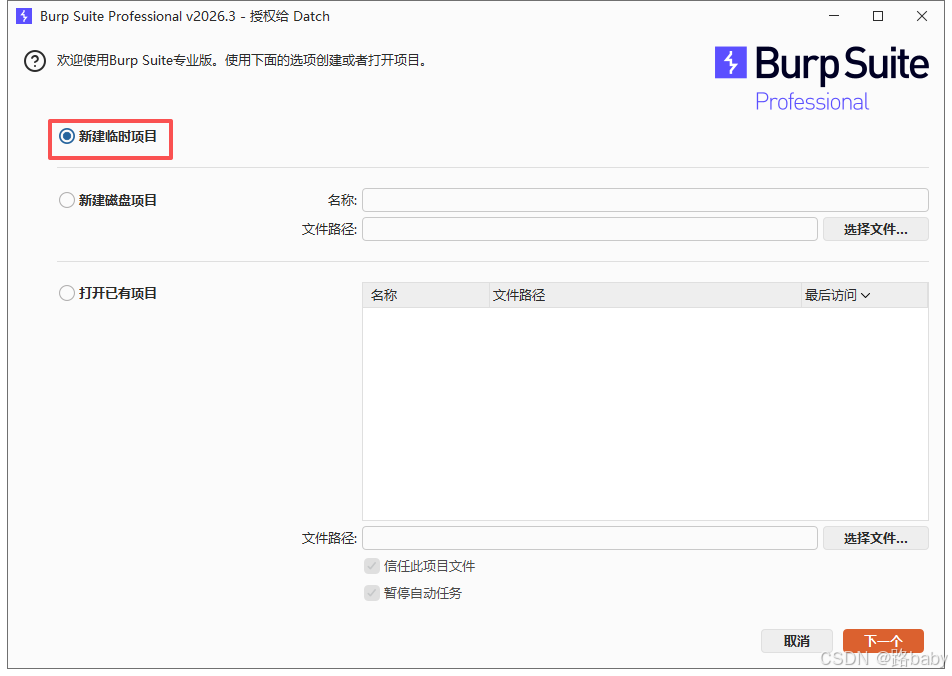Click the help question mark icon
The image size is (952, 676).
(35, 62)
